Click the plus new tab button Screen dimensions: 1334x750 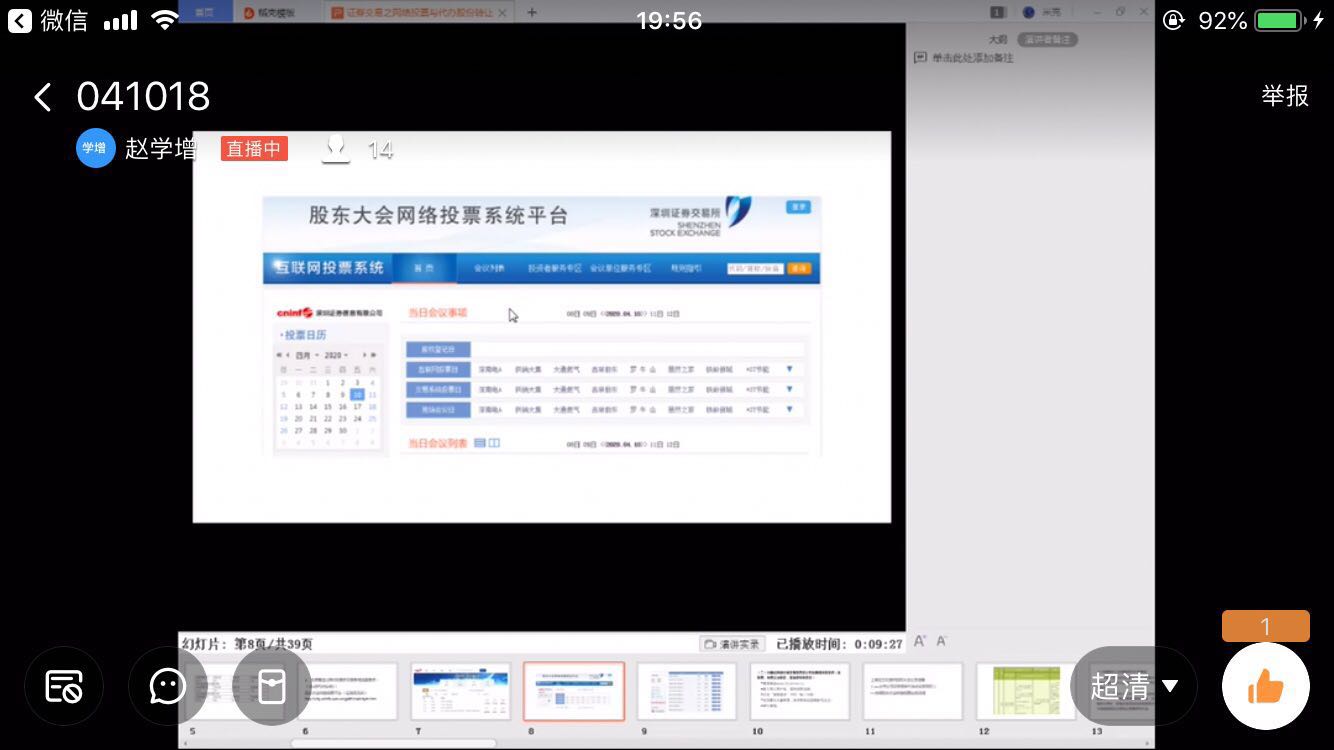532,12
